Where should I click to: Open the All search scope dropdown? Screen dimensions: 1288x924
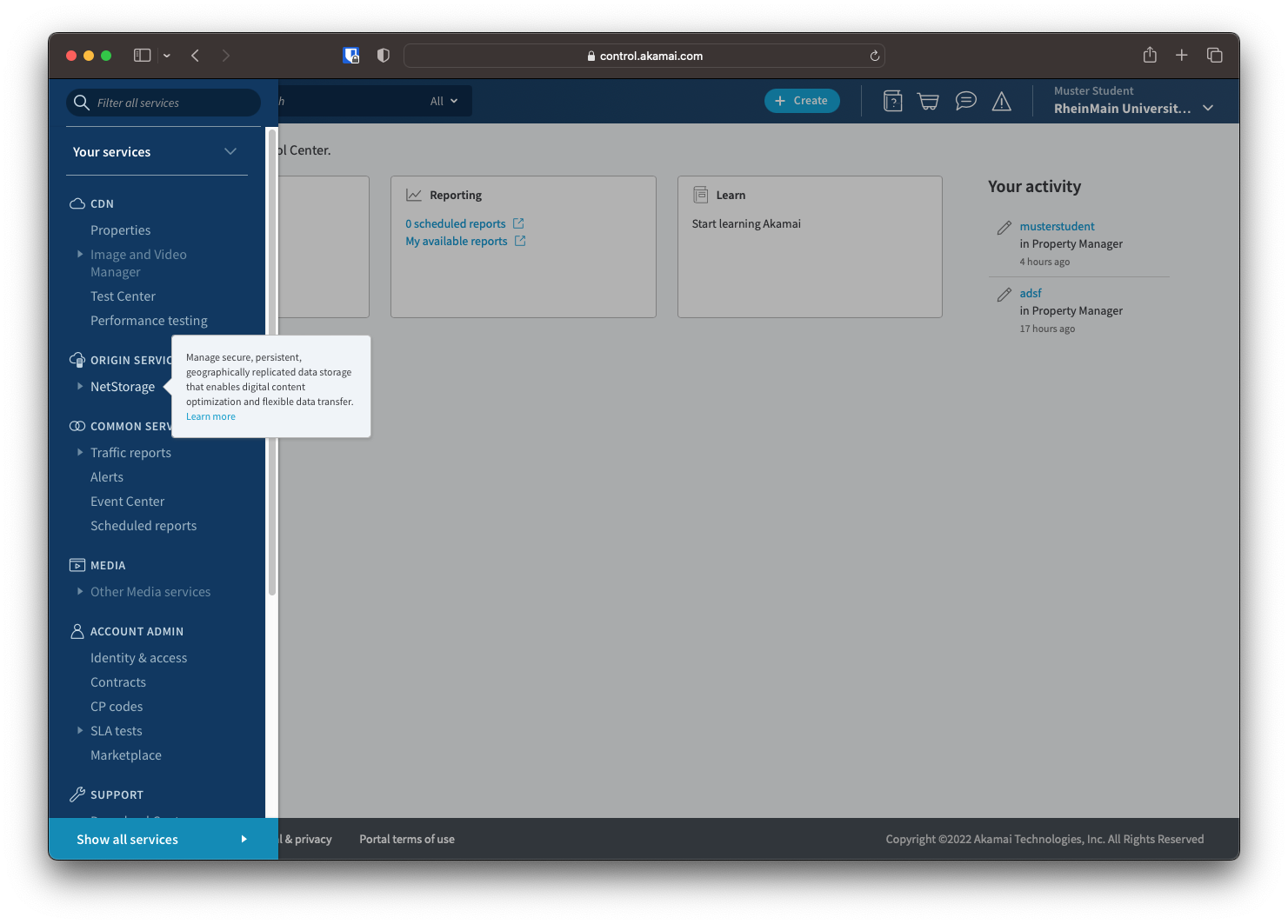444,101
